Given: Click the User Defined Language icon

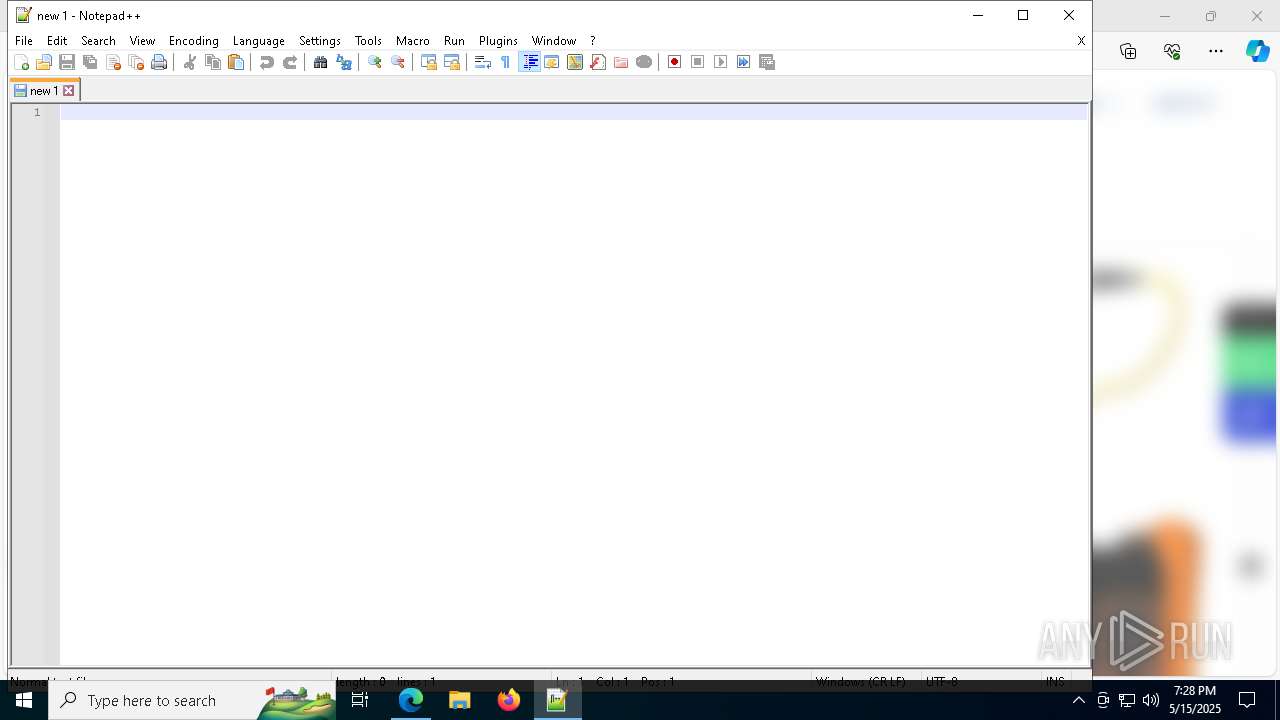Looking at the screenshot, I should [552, 62].
